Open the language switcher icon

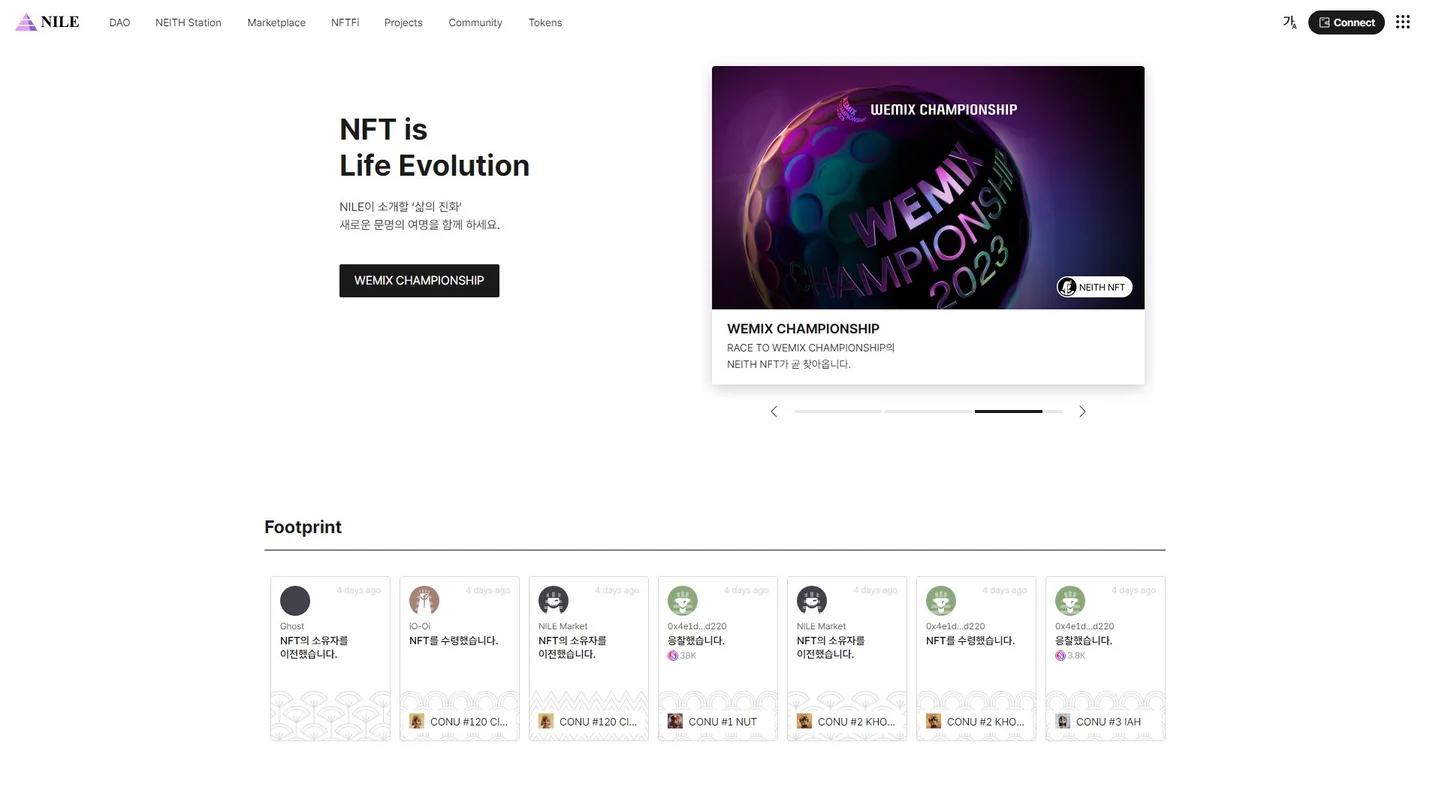point(1289,22)
